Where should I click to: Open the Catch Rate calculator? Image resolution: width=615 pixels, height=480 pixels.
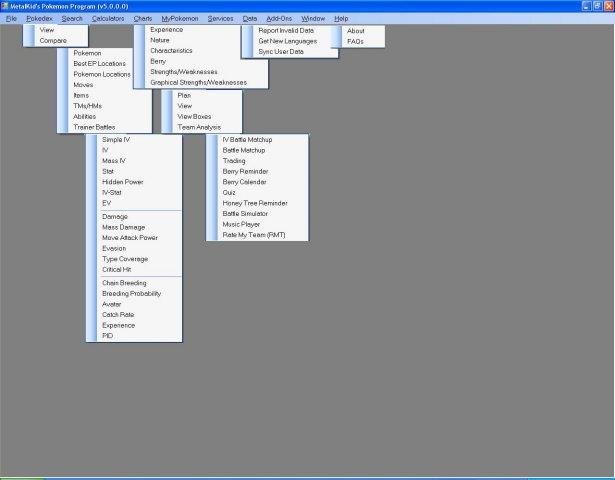point(118,315)
